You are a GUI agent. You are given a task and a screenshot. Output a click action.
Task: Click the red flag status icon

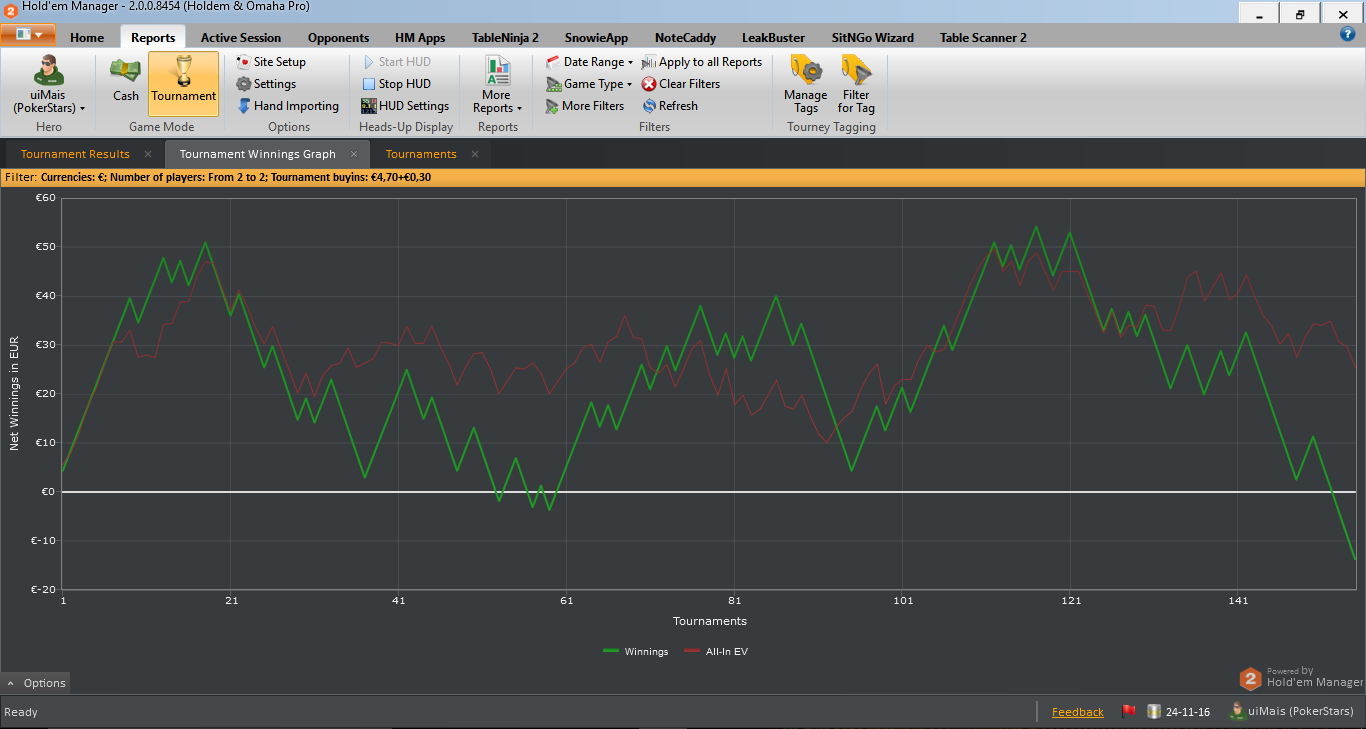[1129, 712]
